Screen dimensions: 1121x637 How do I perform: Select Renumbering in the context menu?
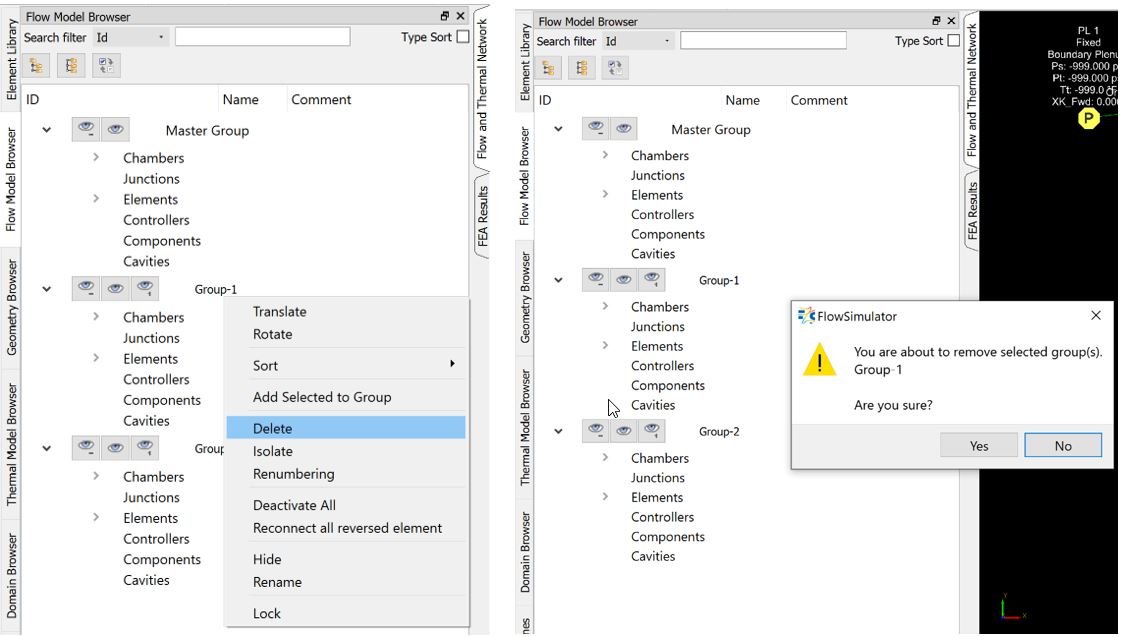coord(293,474)
